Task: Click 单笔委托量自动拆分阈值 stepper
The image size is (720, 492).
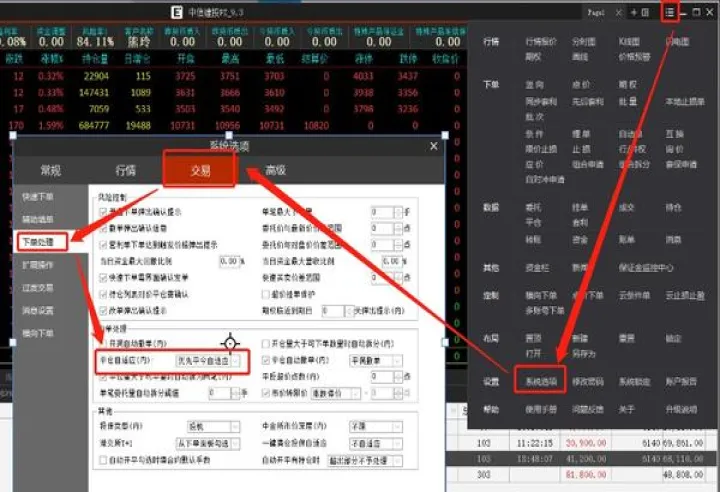Action: pos(224,393)
